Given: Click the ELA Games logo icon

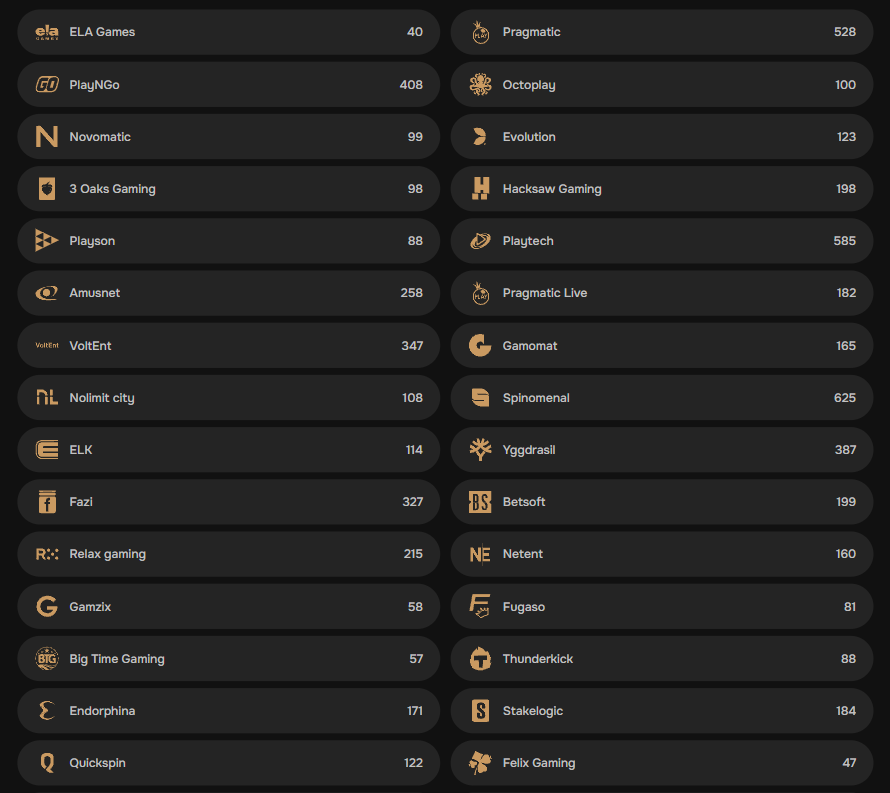Looking at the screenshot, I should [47, 32].
